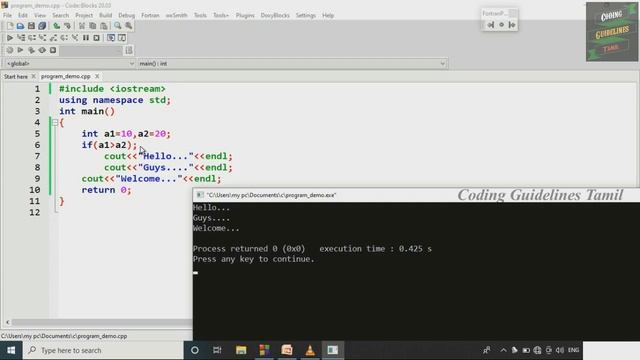640x360 pixels.
Task: Click the Copy toolbar icon
Action: click(x=93, y=26)
